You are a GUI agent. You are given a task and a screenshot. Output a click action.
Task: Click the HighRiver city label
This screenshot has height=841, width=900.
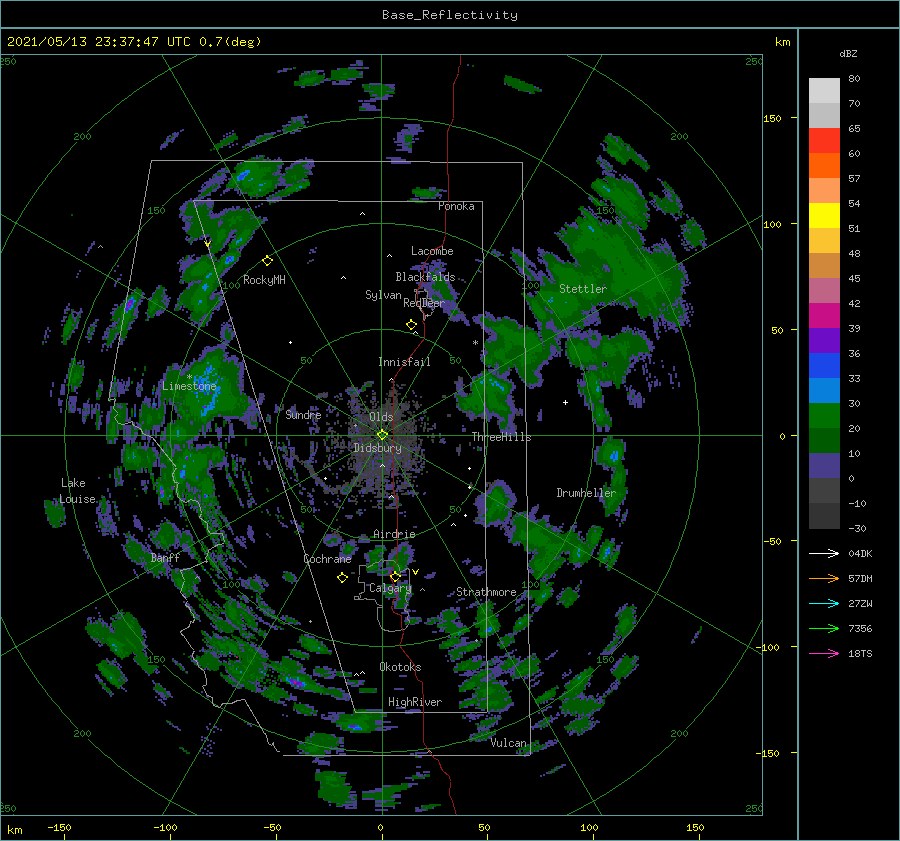pos(415,702)
